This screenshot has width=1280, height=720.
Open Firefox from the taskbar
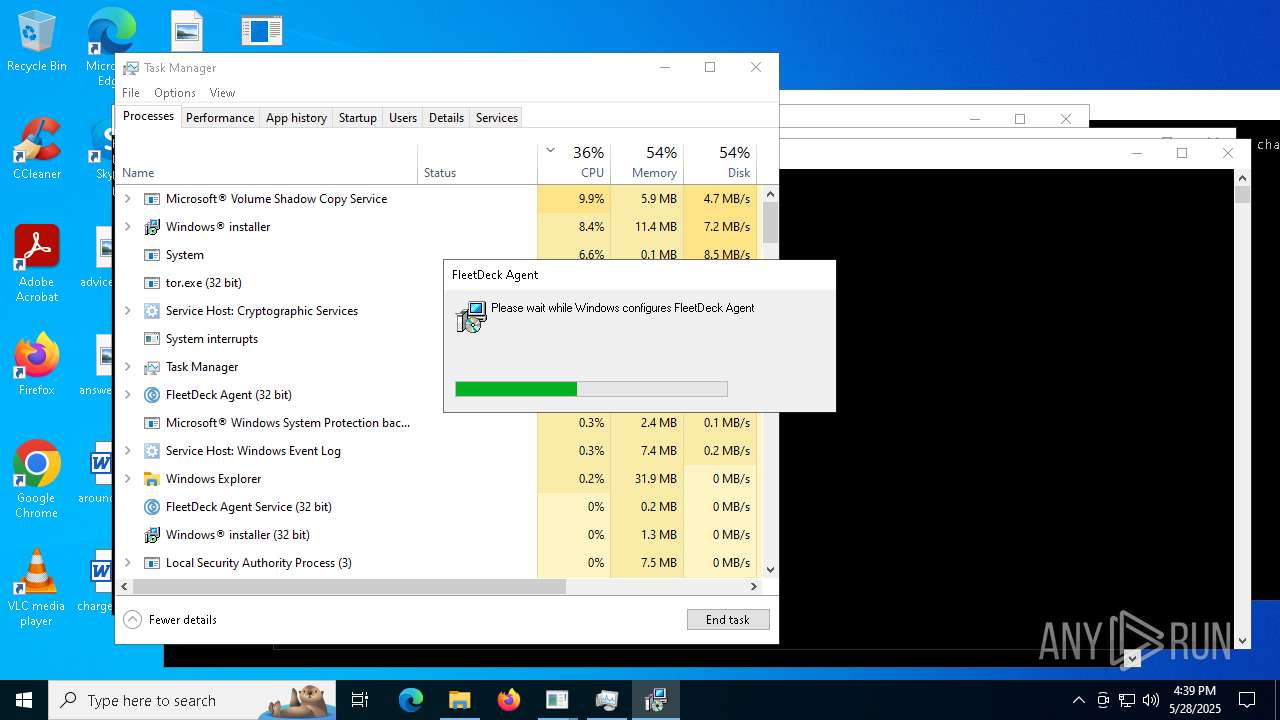(x=508, y=700)
